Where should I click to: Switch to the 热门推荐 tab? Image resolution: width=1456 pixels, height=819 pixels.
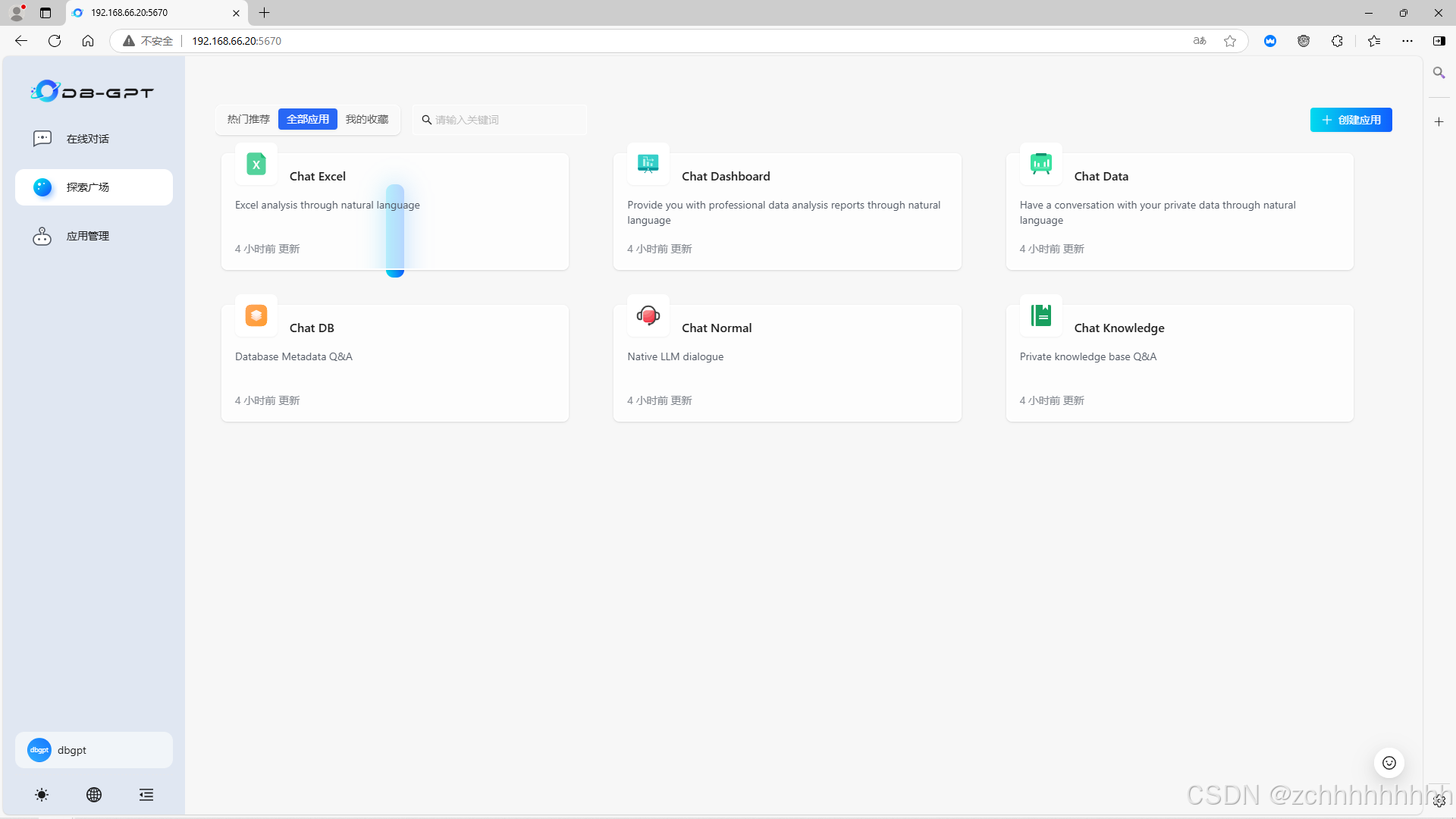(248, 119)
